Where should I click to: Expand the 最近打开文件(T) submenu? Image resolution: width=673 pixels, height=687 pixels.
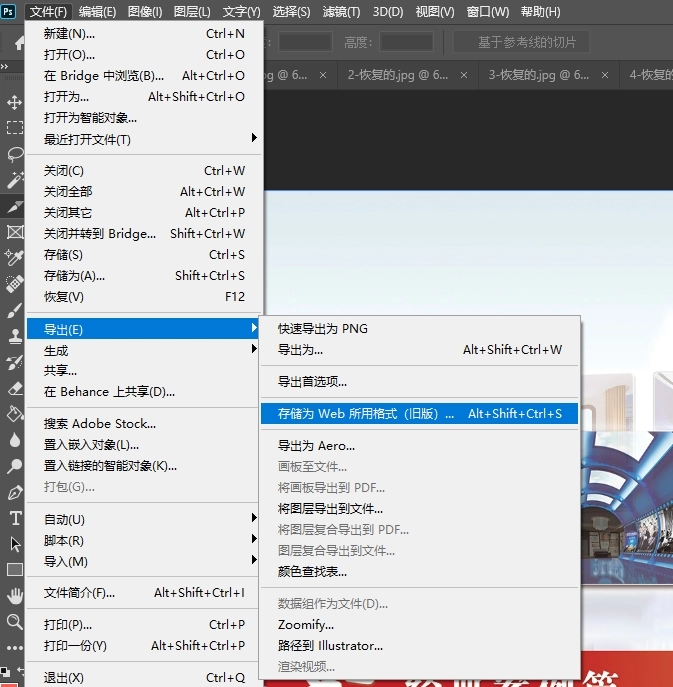click(145, 139)
